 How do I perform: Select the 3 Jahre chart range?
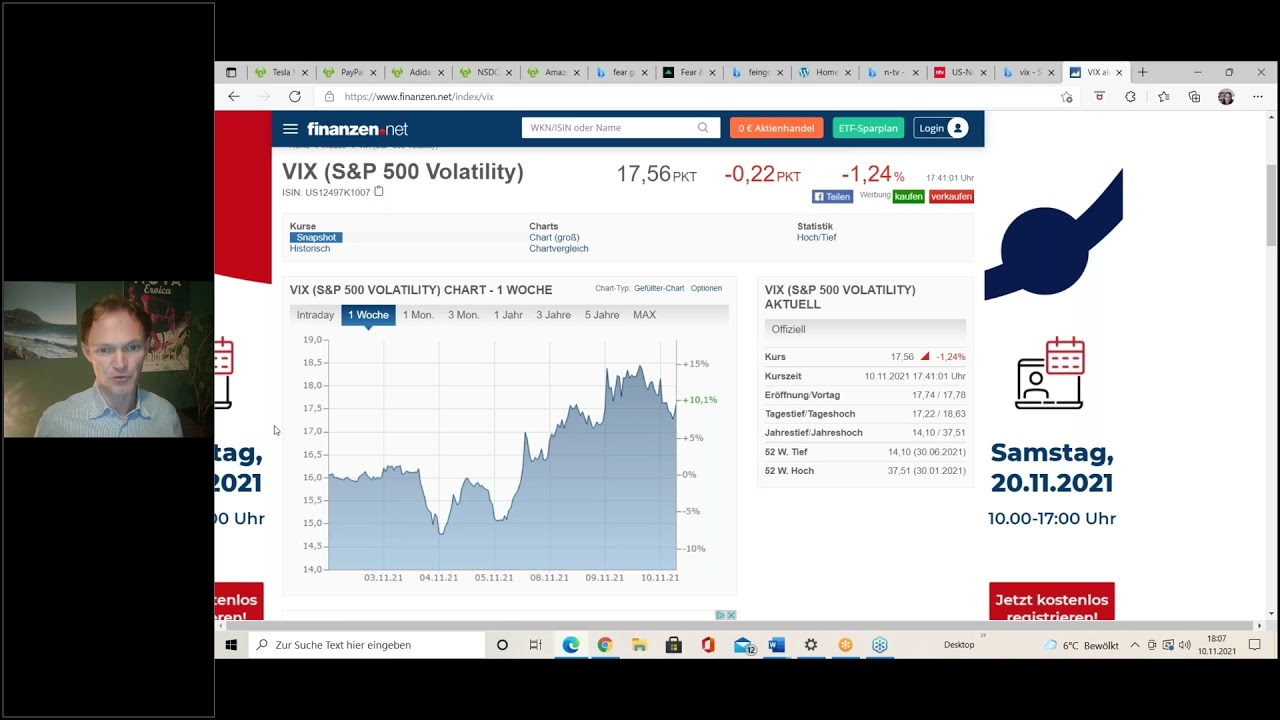[x=553, y=315]
